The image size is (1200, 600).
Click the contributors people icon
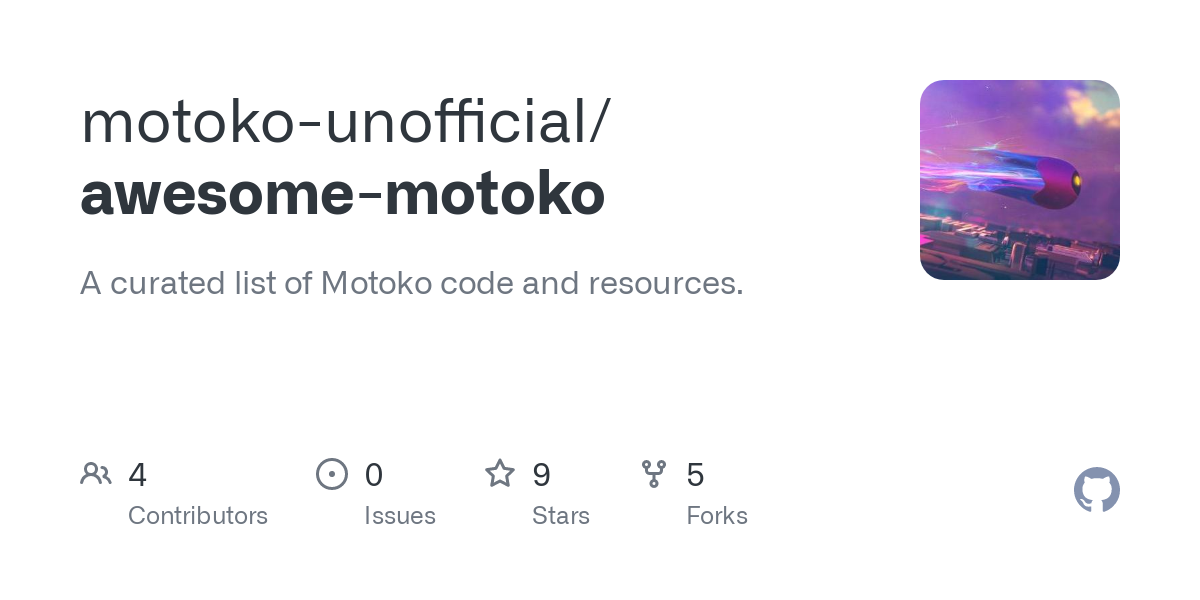[x=96, y=474]
